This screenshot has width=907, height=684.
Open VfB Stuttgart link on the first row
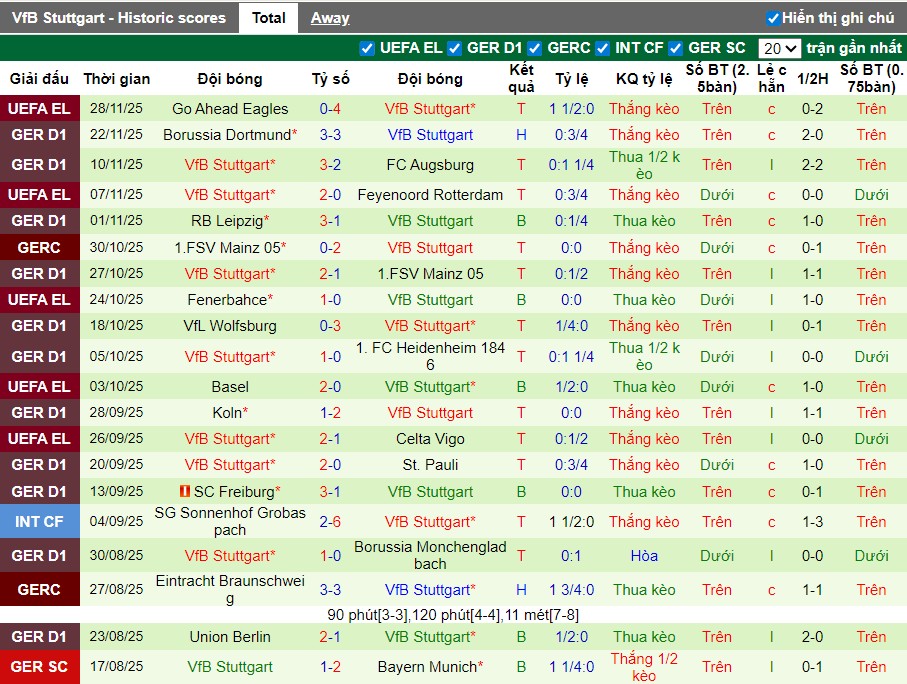430,109
